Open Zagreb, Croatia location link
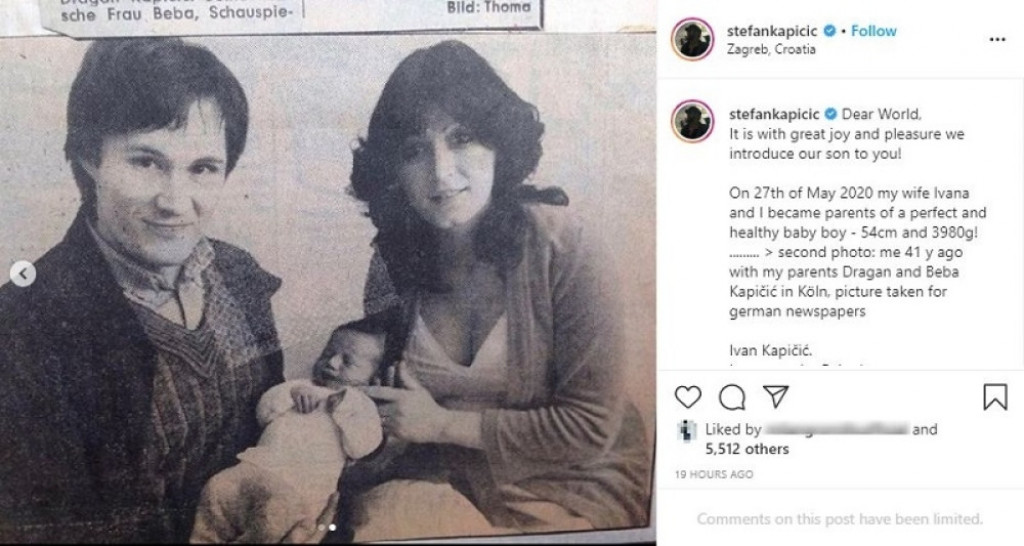1024x546 pixels. click(771, 50)
